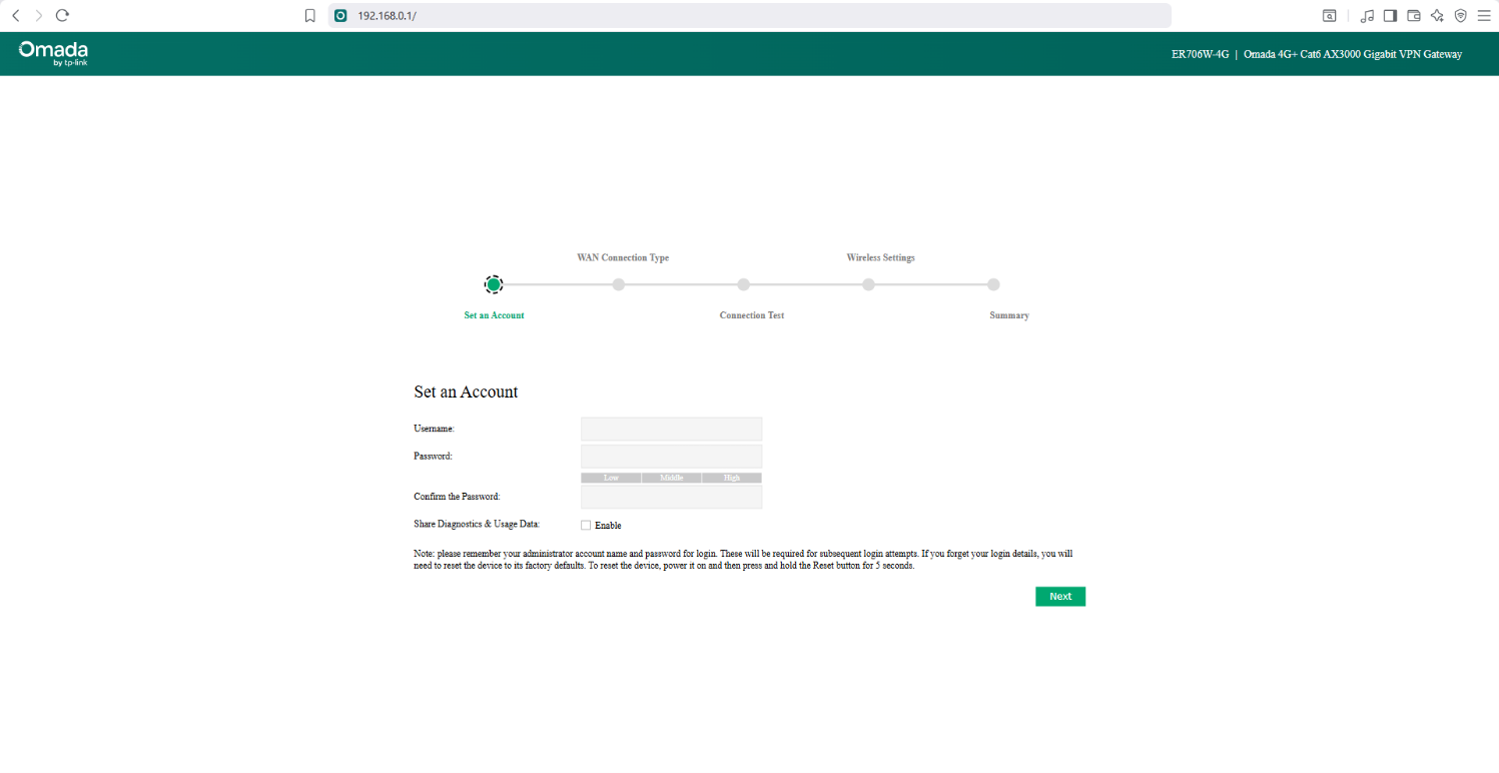Viewport: 1499px width, 773px height.
Task: Click the site icon beside 192.168.0.1 in the address bar
Action: click(340, 16)
